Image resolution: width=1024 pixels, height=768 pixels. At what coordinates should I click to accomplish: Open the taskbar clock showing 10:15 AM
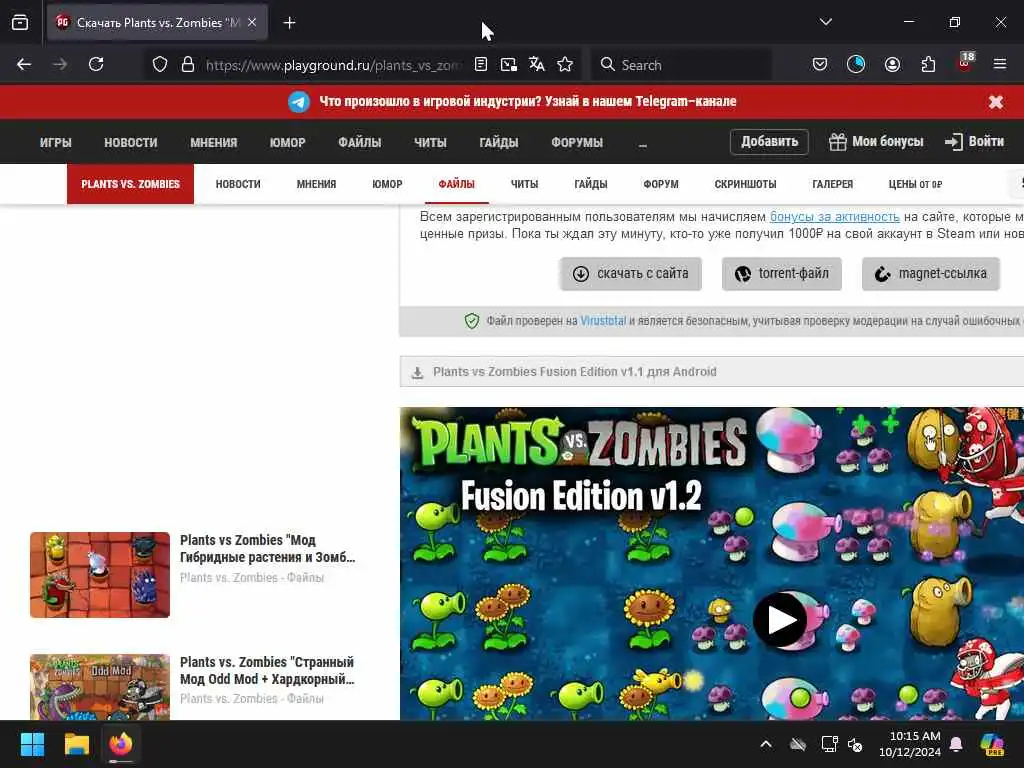(910, 744)
